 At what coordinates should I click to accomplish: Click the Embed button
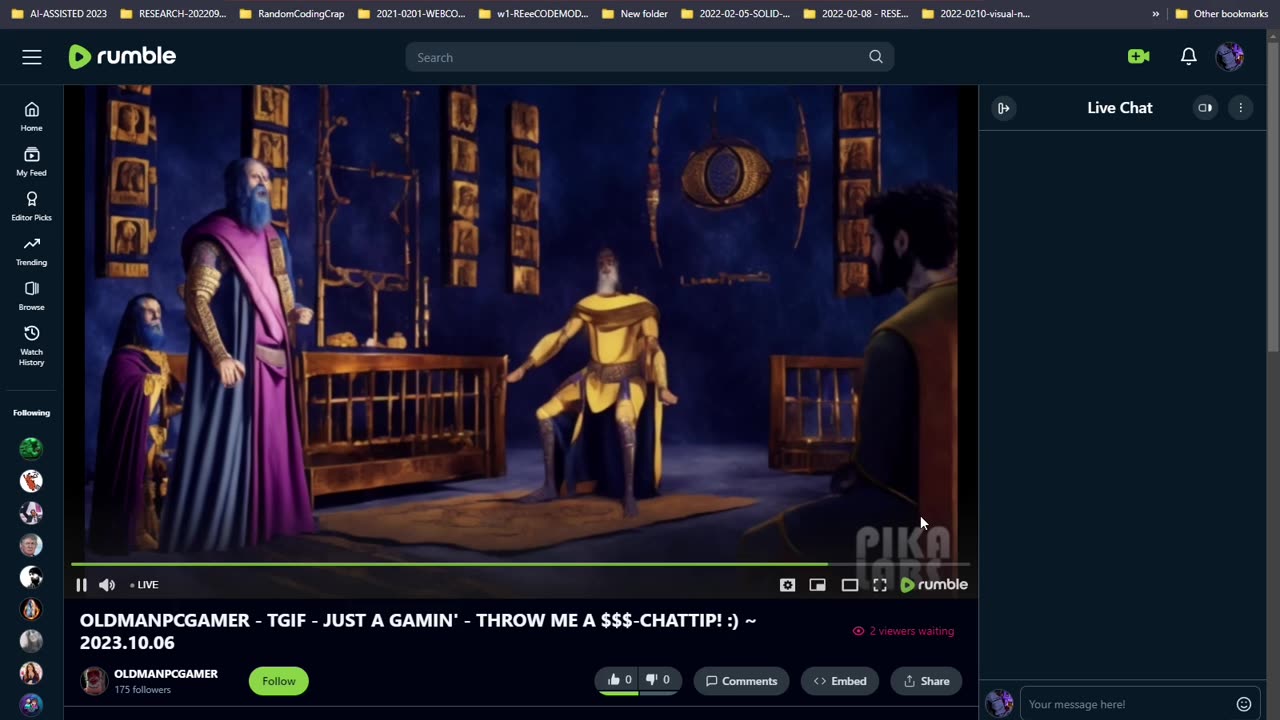840,681
